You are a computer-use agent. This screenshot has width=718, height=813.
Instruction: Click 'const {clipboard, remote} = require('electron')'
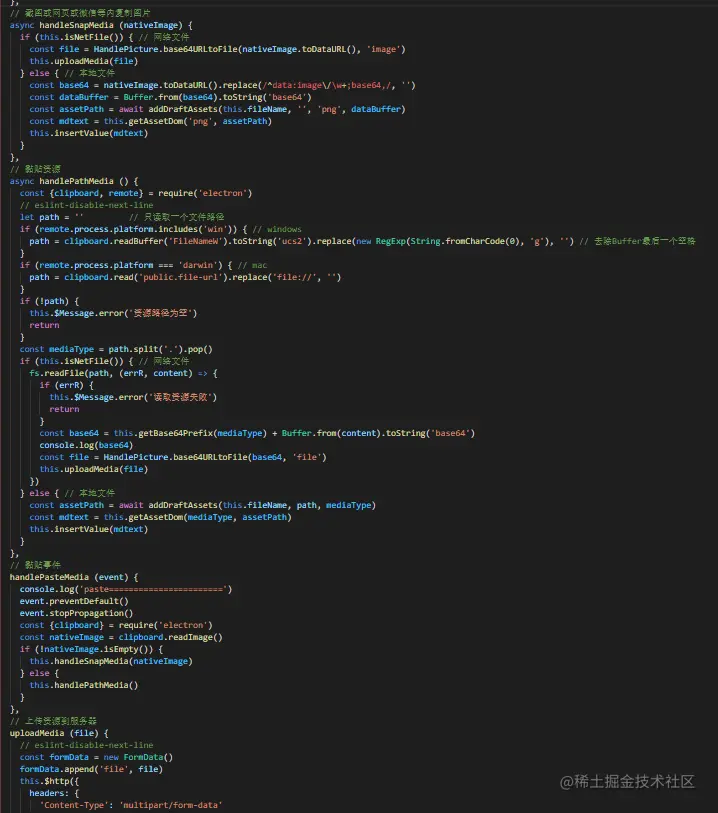136,193
